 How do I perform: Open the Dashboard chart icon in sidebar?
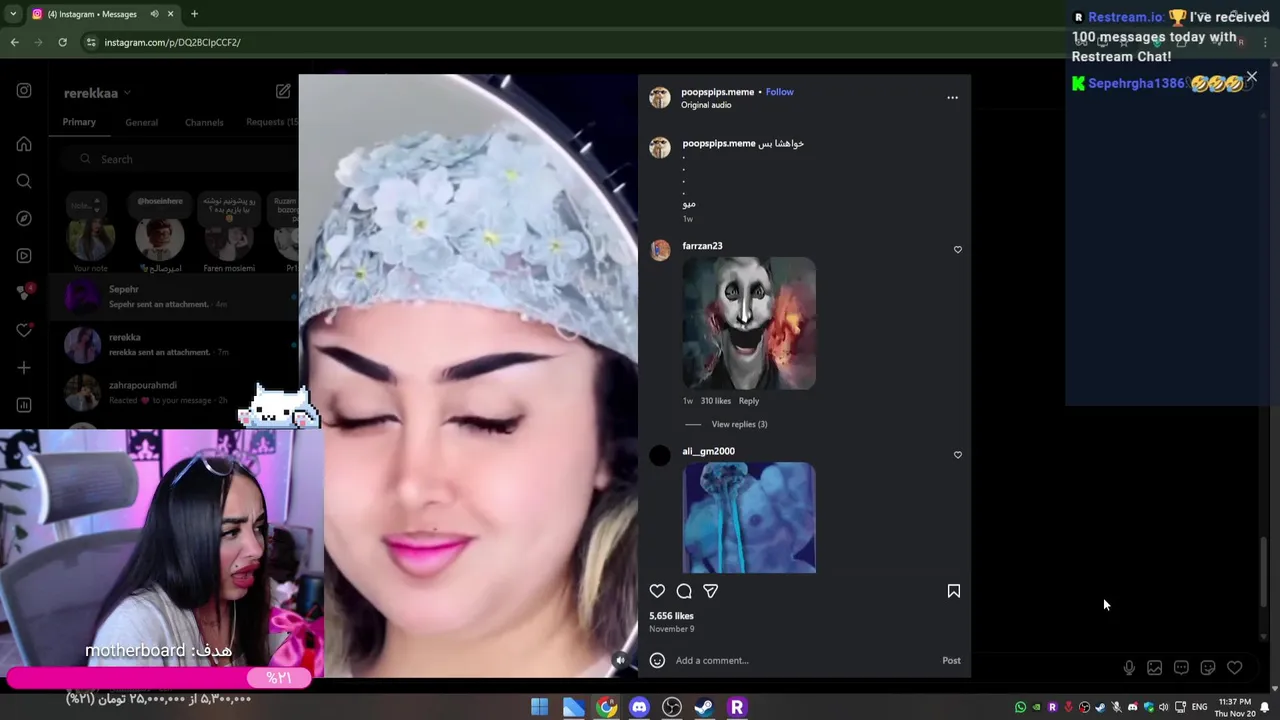point(24,405)
